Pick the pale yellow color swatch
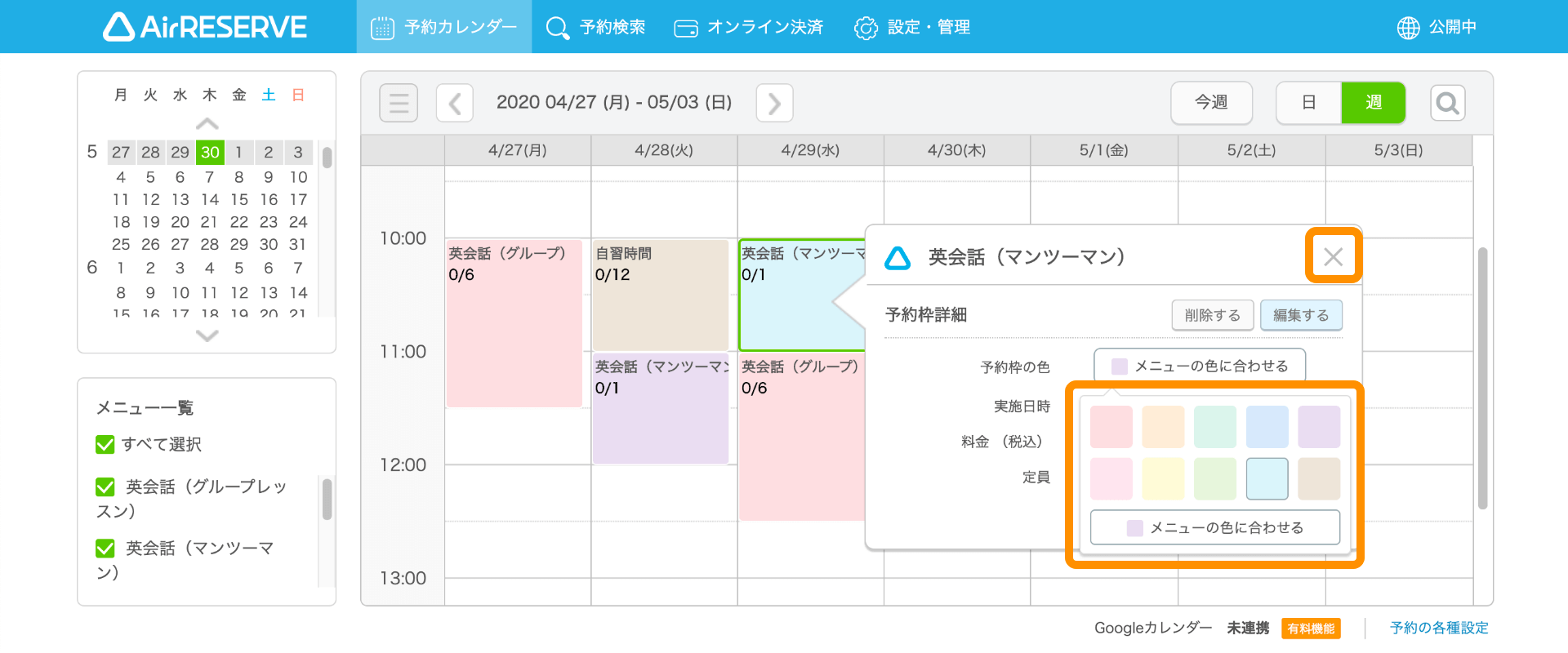The image size is (1568, 653). point(1163,478)
